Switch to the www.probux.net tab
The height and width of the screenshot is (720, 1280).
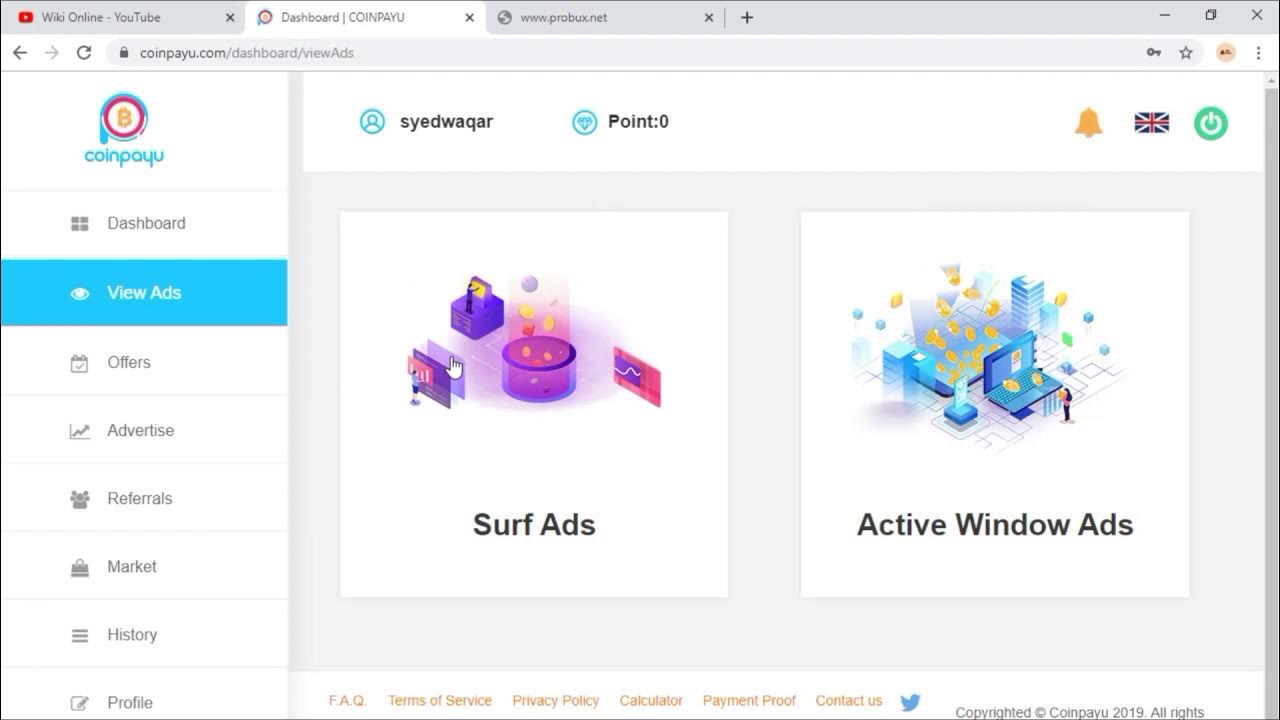pyautogui.click(x=606, y=17)
